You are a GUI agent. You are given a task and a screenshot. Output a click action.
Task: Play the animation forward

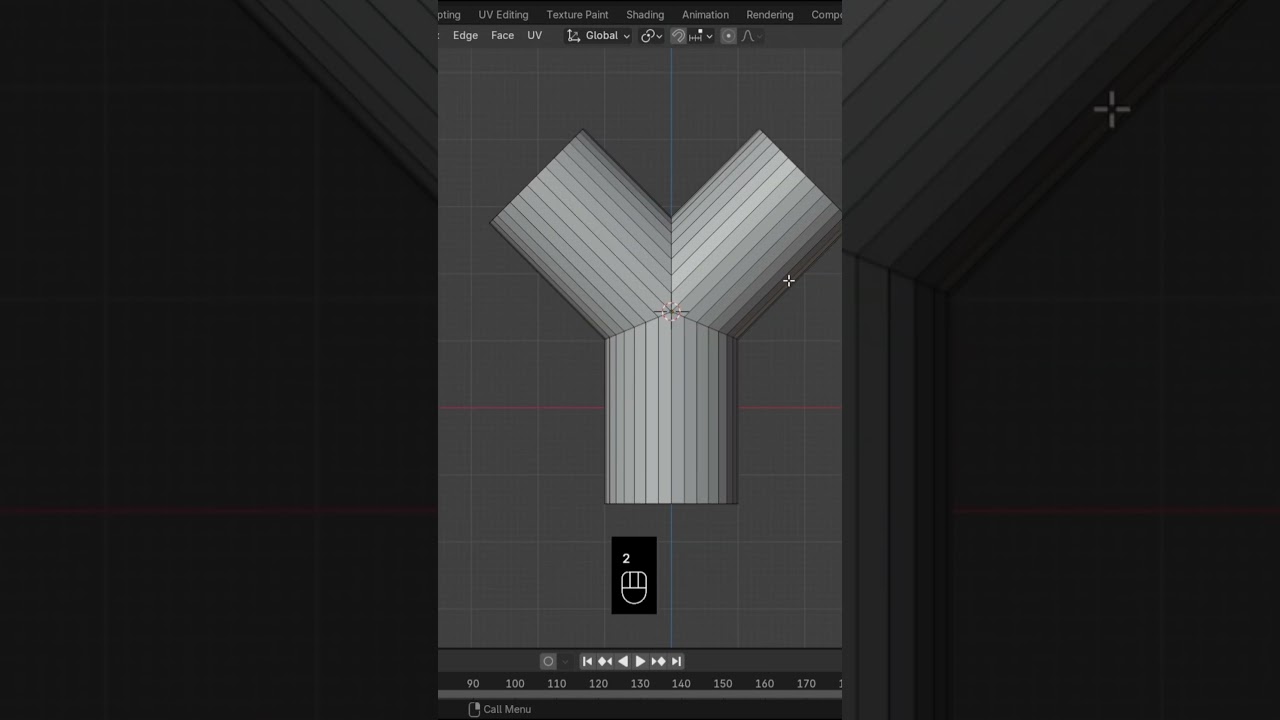(x=641, y=661)
